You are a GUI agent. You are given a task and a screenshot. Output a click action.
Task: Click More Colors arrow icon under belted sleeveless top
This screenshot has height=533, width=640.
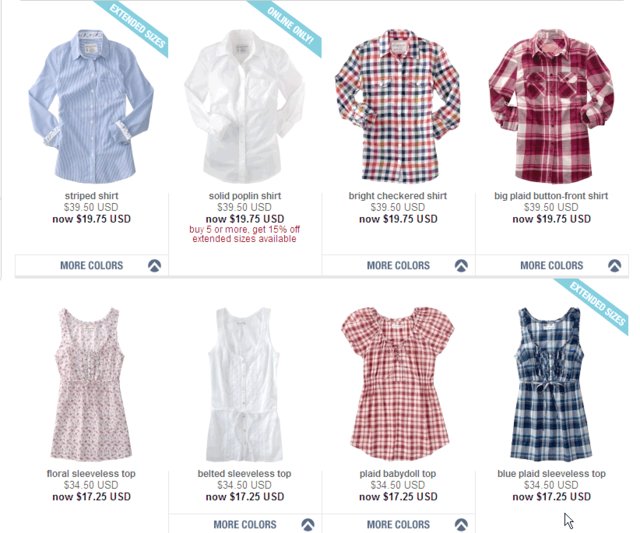pos(308,524)
